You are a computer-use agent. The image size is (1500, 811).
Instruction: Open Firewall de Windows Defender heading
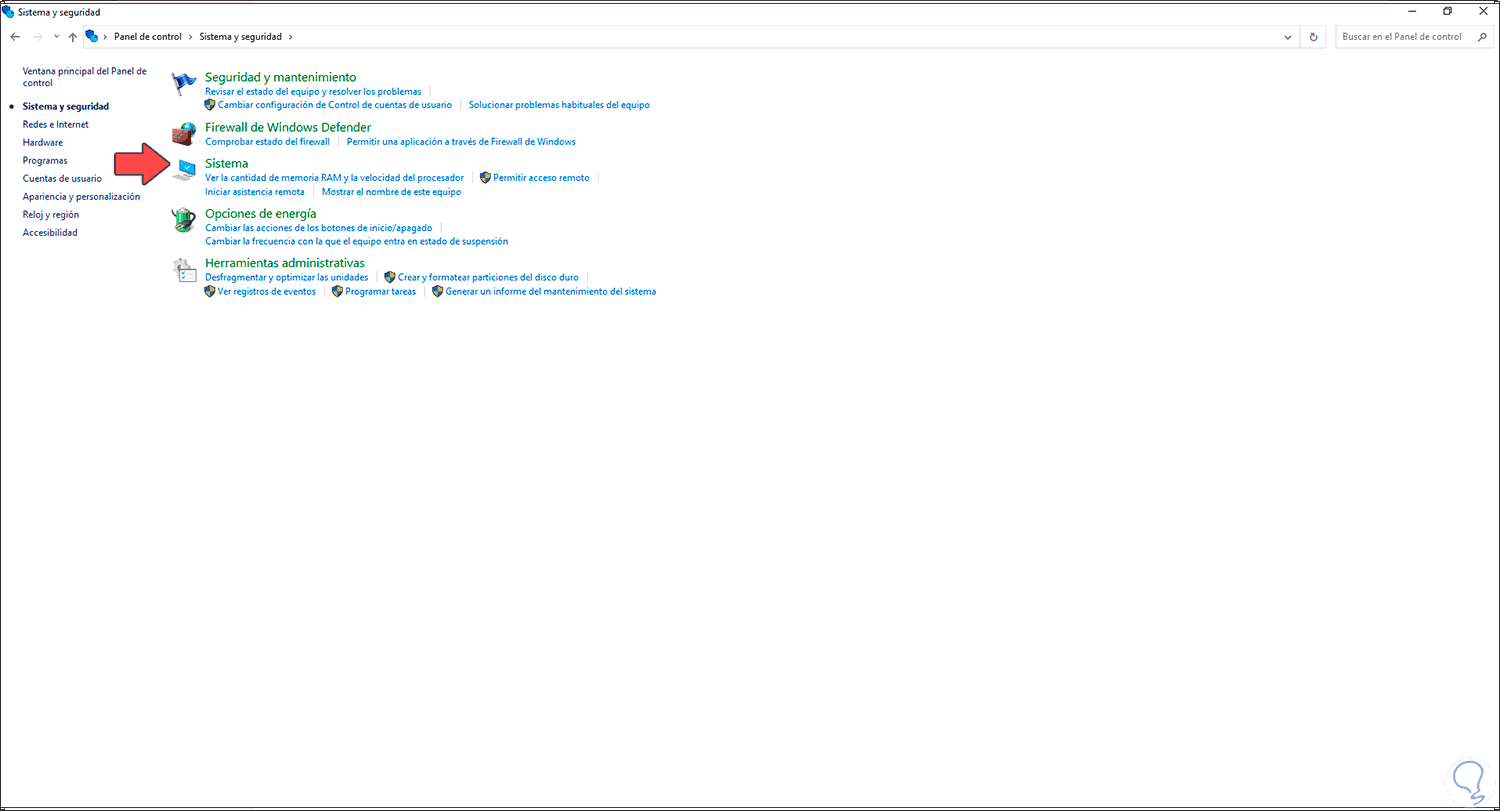[x=288, y=127]
